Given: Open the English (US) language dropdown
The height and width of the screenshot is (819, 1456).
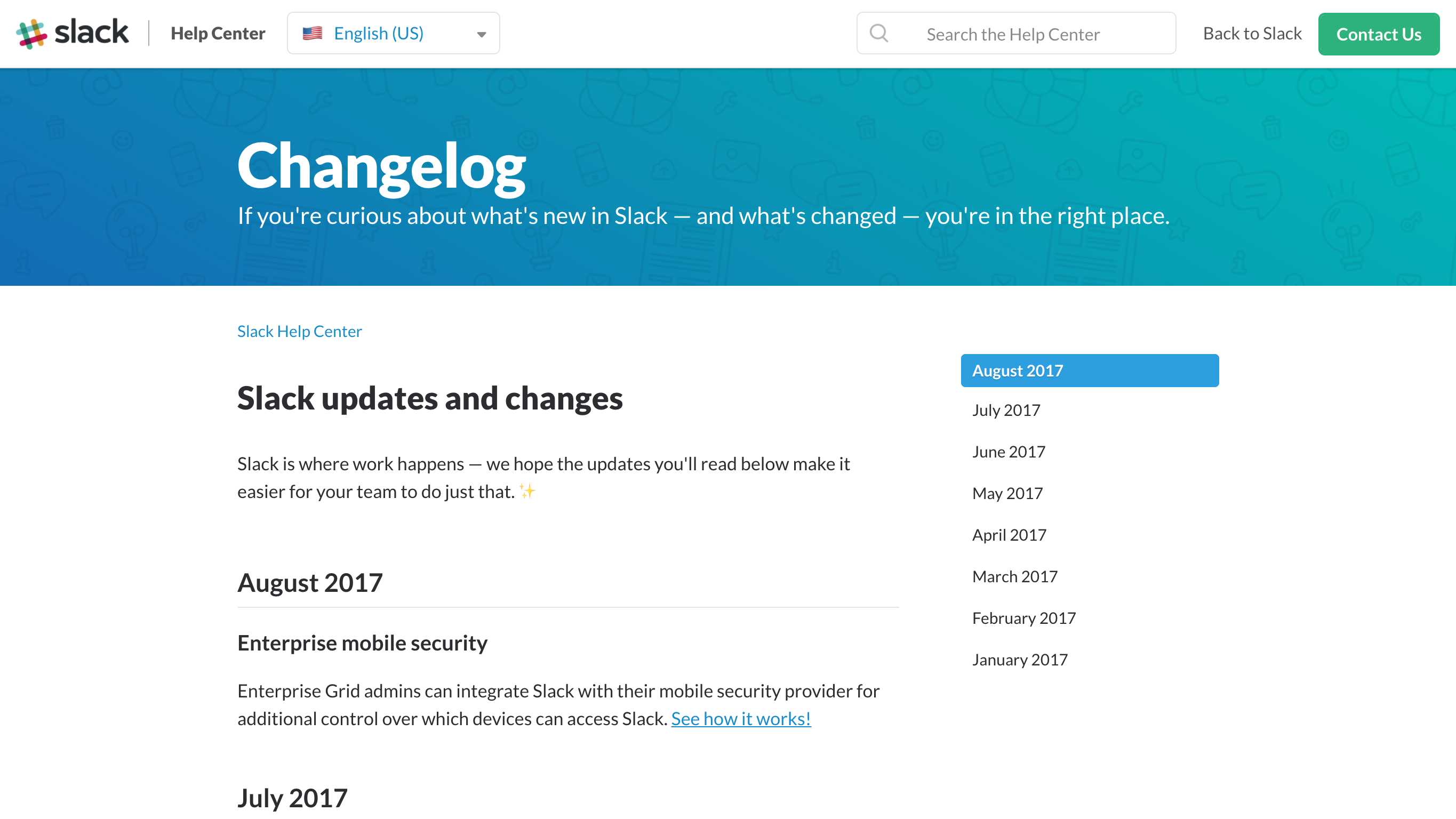Looking at the screenshot, I should [x=378, y=33].
